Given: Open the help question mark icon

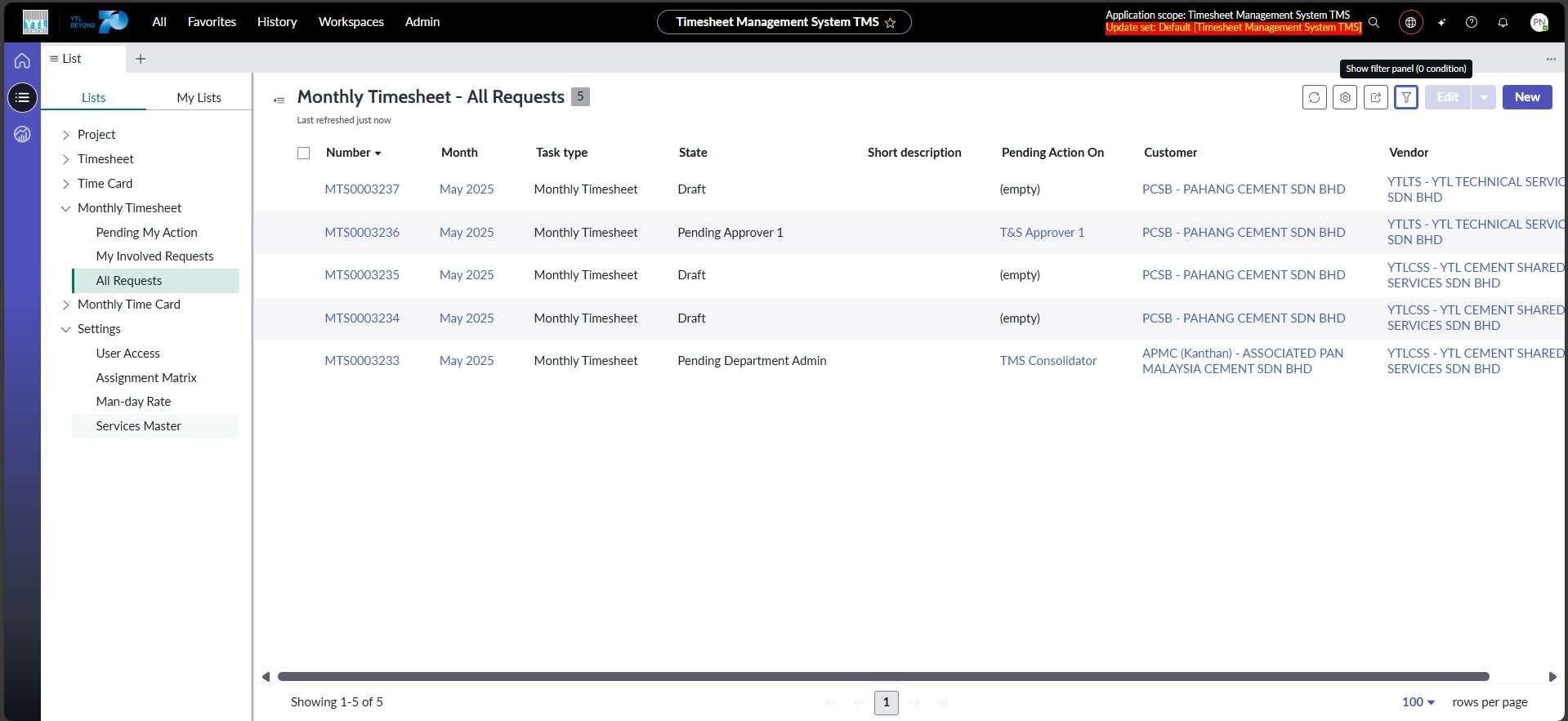Looking at the screenshot, I should 1472,23.
